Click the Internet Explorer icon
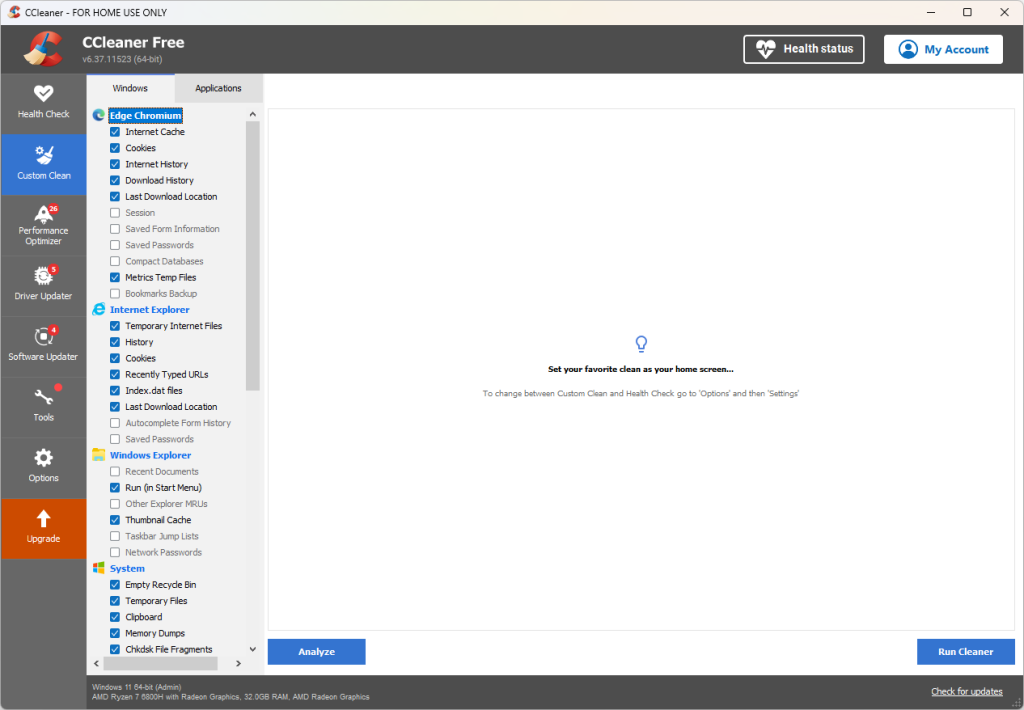The width and height of the screenshot is (1024, 710). [x=99, y=310]
